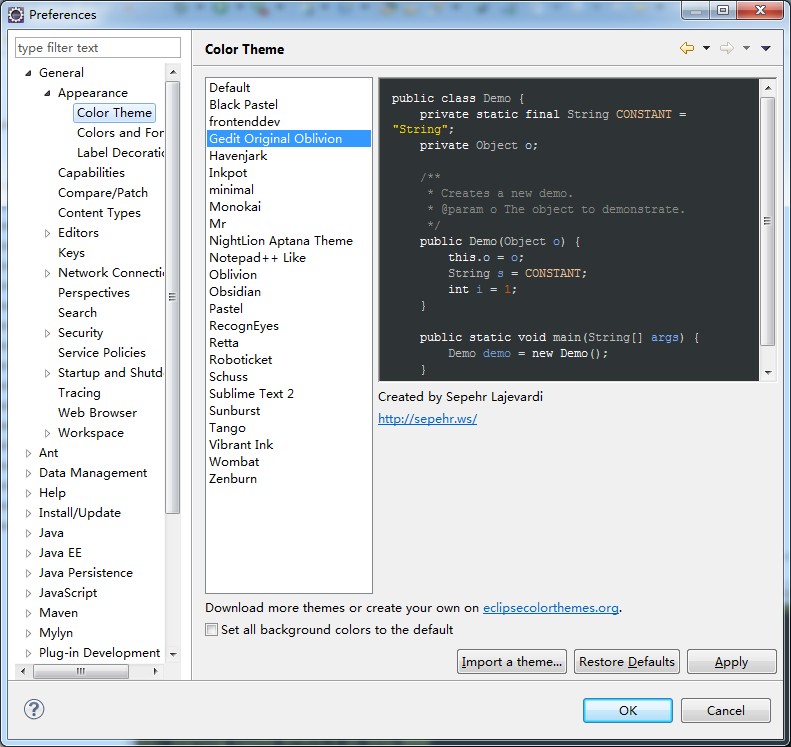Image resolution: width=791 pixels, height=747 pixels.
Task: Select the Havenjark theme
Action: (289, 155)
